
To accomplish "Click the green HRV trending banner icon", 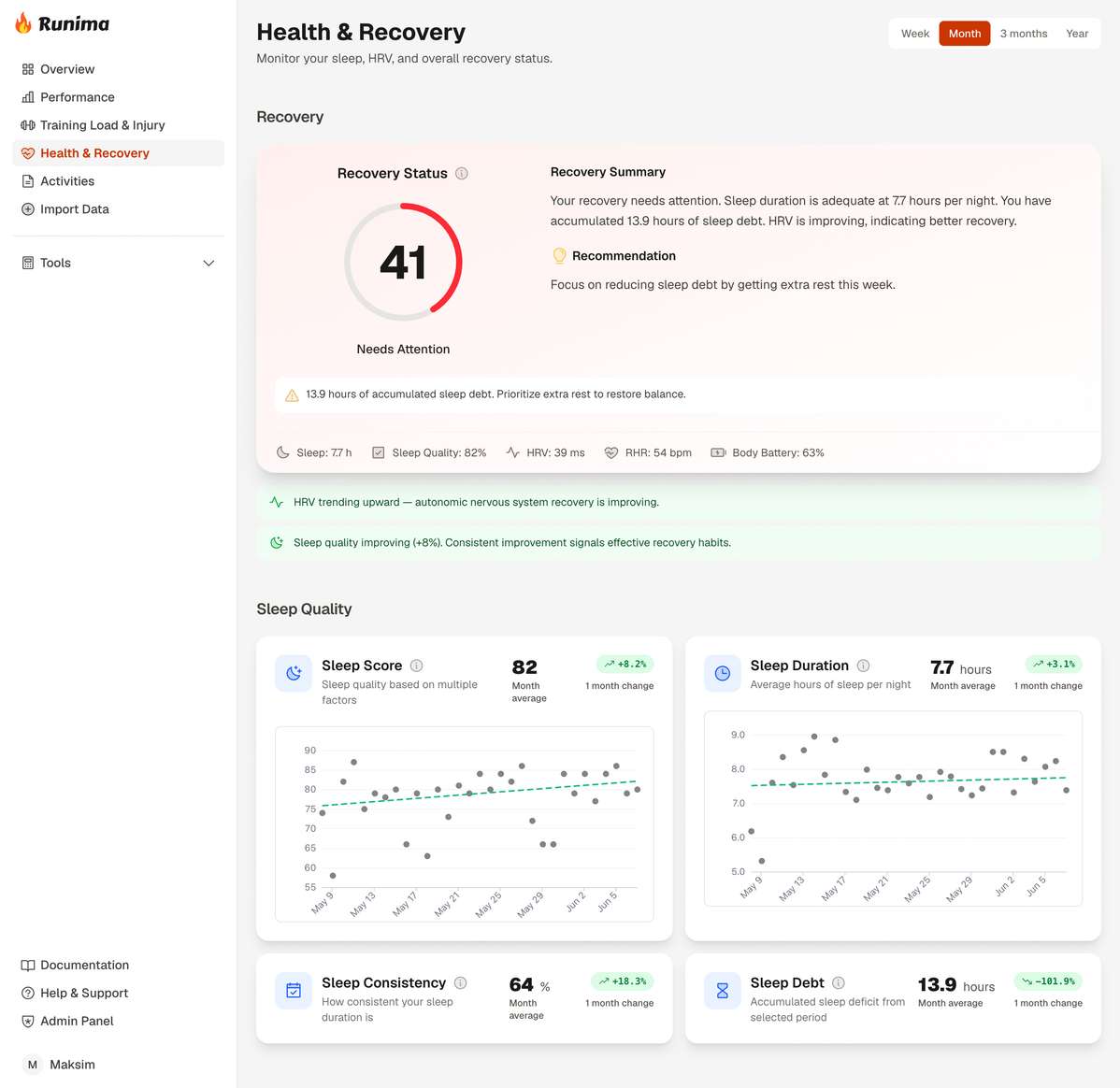I will [x=277, y=502].
